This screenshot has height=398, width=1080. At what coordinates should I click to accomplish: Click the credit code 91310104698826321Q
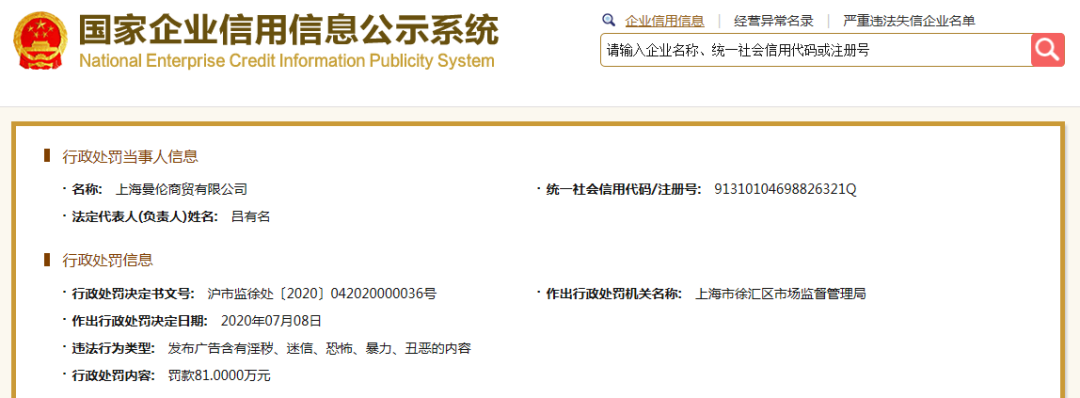(x=786, y=189)
